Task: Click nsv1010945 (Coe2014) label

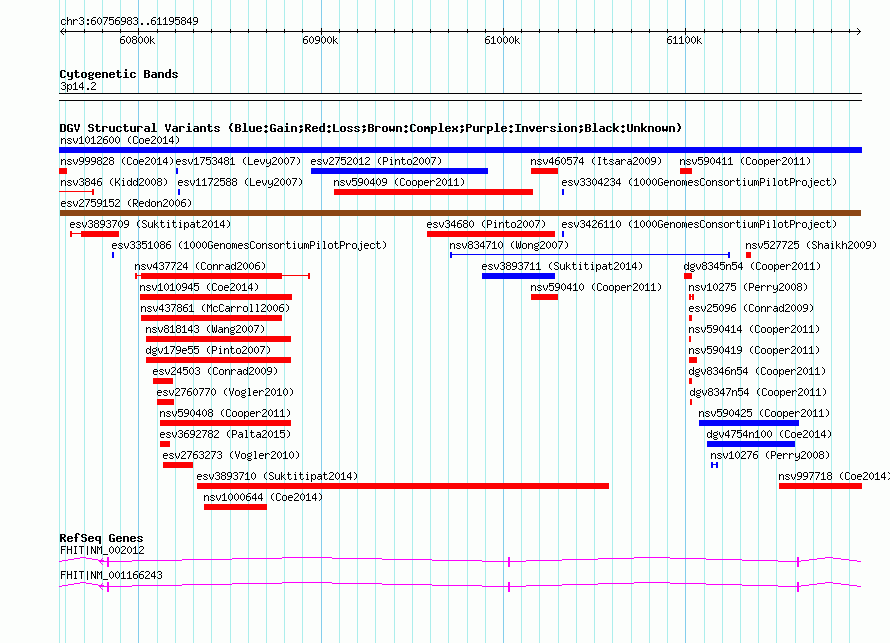Action: (199, 287)
